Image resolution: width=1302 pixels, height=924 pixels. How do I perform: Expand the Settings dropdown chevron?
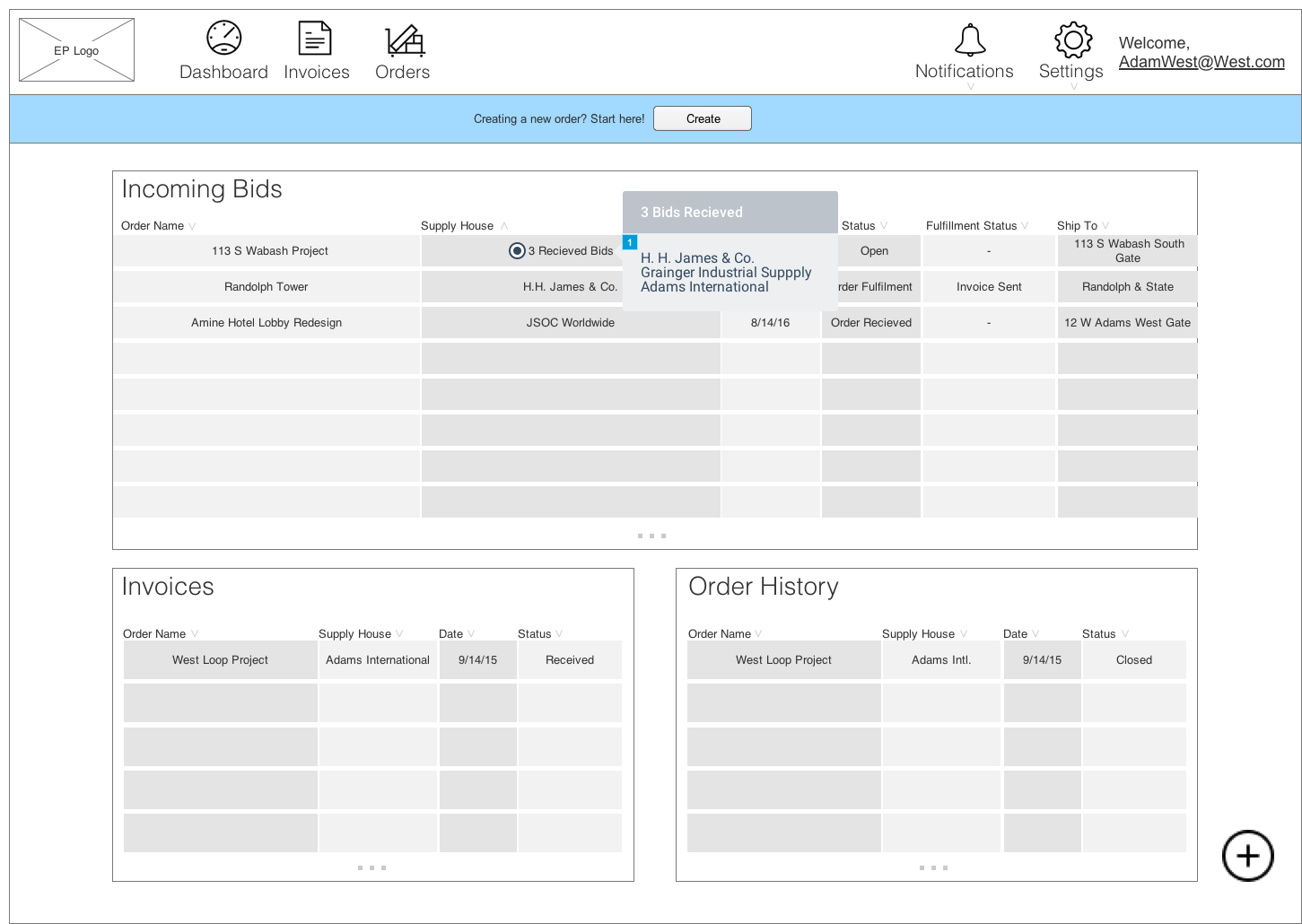click(x=1073, y=87)
